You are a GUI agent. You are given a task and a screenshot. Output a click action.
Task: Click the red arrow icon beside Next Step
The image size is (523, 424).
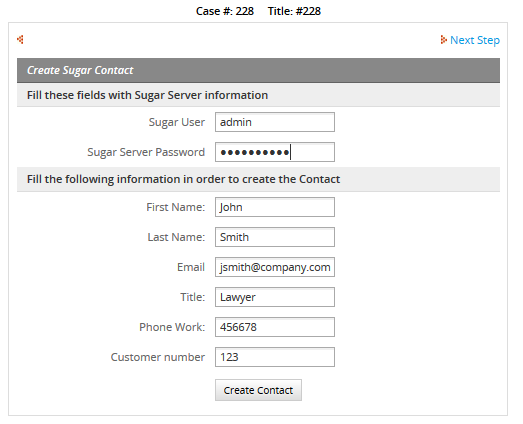pyautogui.click(x=443, y=40)
